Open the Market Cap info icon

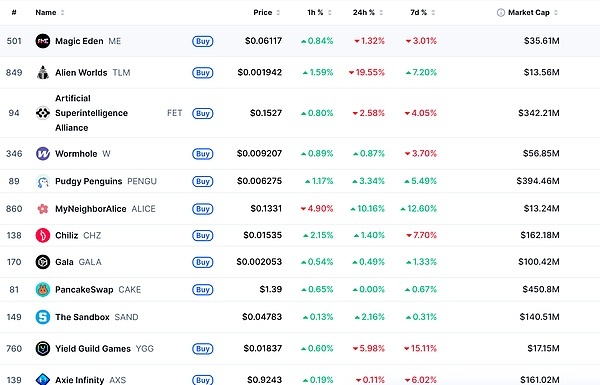pos(501,13)
